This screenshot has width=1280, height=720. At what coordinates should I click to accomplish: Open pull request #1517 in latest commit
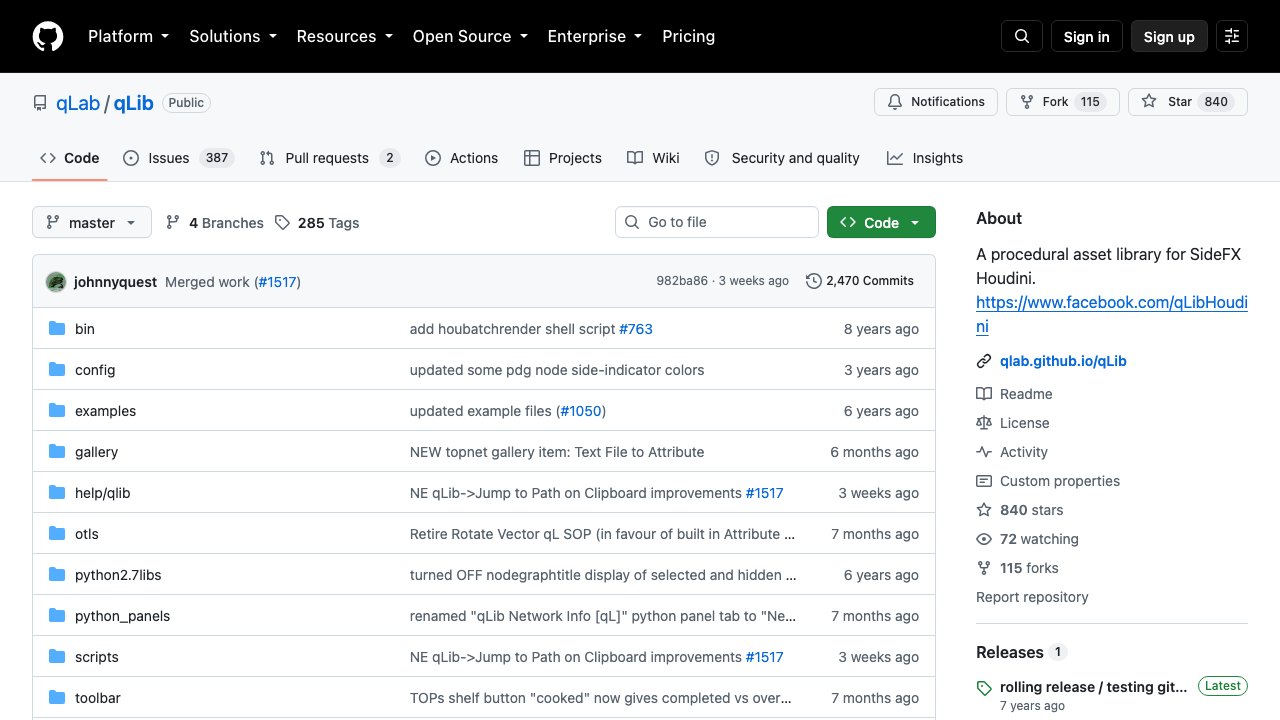tap(278, 282)
